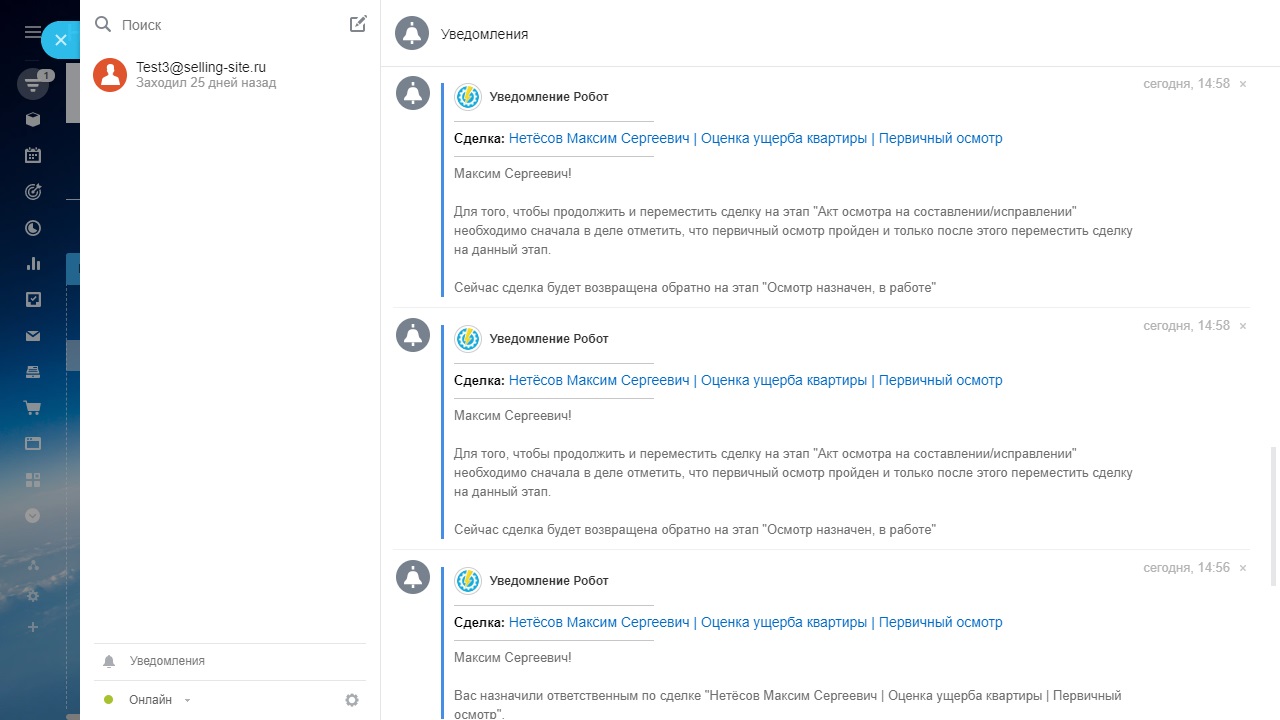Open deal link in first notification
Viewport: 1280px width, 720px height.
(x=755, y=138)
